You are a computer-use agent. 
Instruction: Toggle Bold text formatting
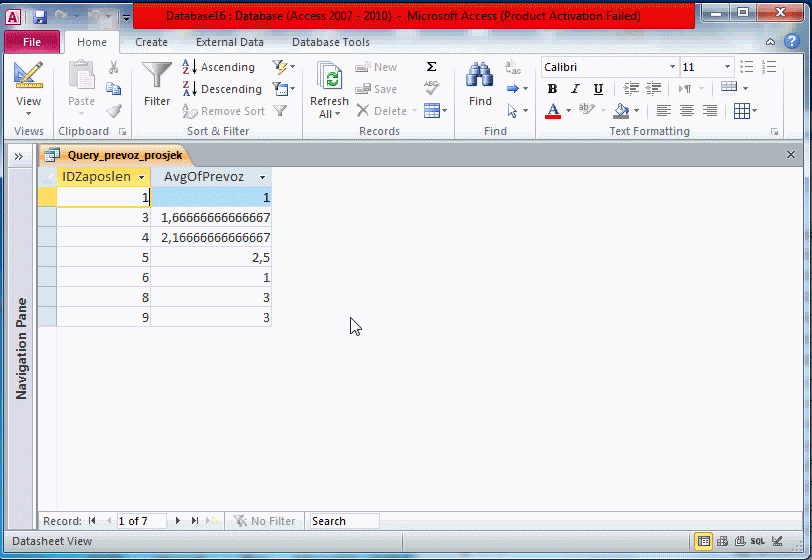(552, 89)
